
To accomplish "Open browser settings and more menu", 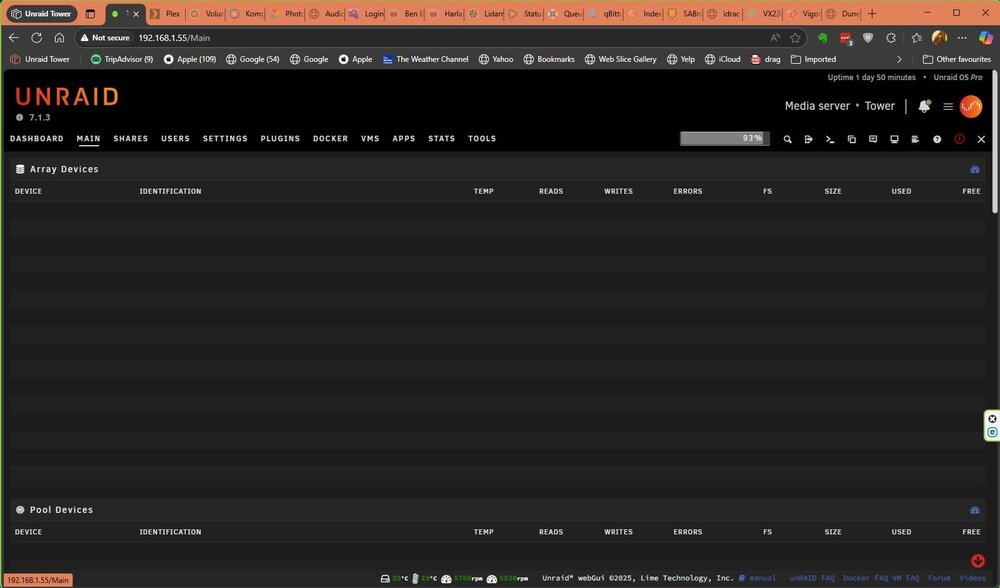I will click(962, 38).
